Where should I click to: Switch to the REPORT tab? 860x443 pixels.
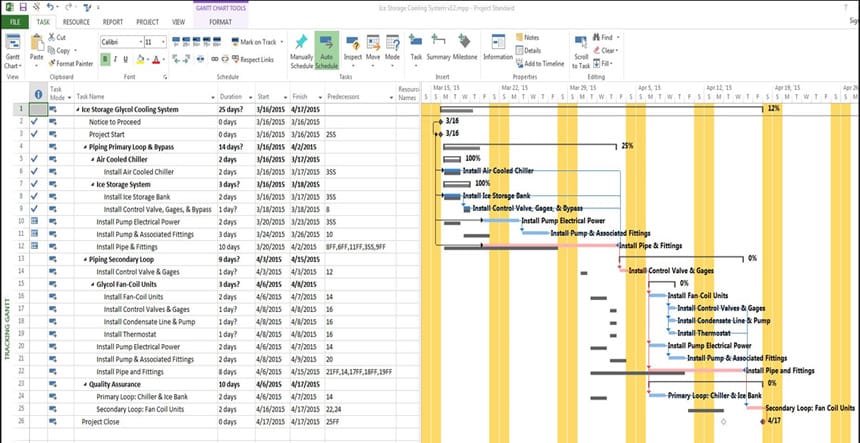coord(113,22)
